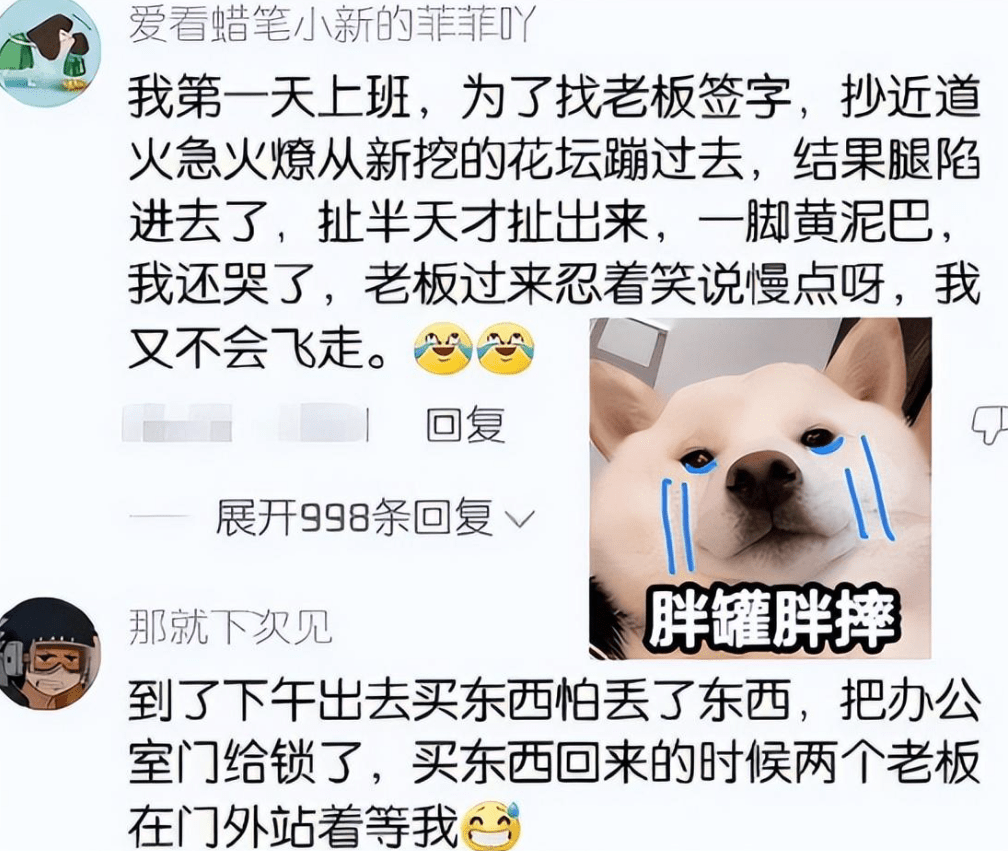This screenshot has width=1008, height=851.
Task: Tap the sweat-smile emoji in second comment
Action: click(492, 825)
